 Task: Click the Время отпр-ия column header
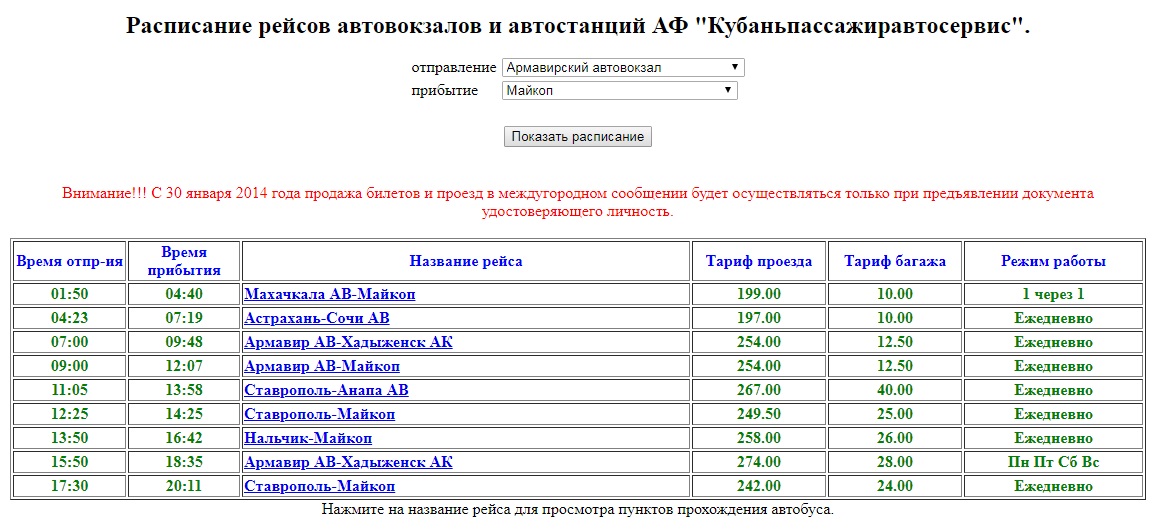pos(69,262)
